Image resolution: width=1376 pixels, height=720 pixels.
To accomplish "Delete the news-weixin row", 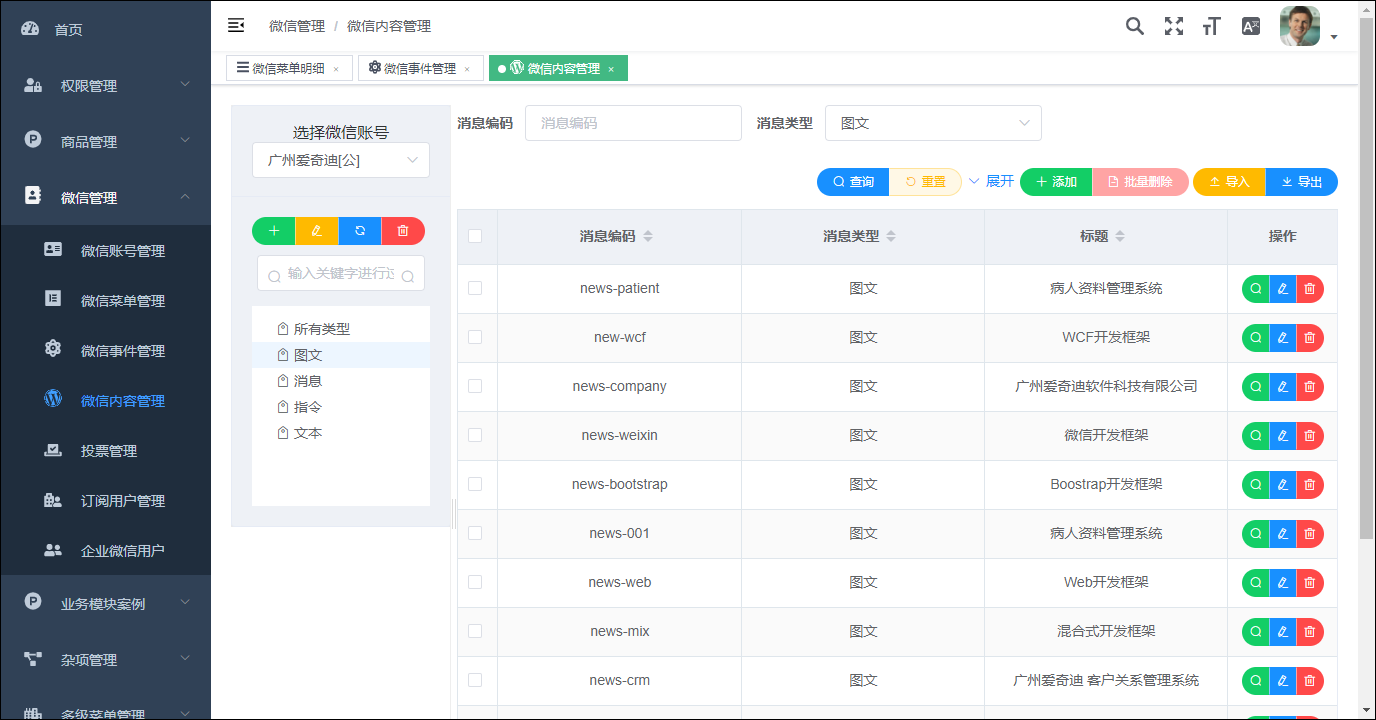I will click(1310, 436).
